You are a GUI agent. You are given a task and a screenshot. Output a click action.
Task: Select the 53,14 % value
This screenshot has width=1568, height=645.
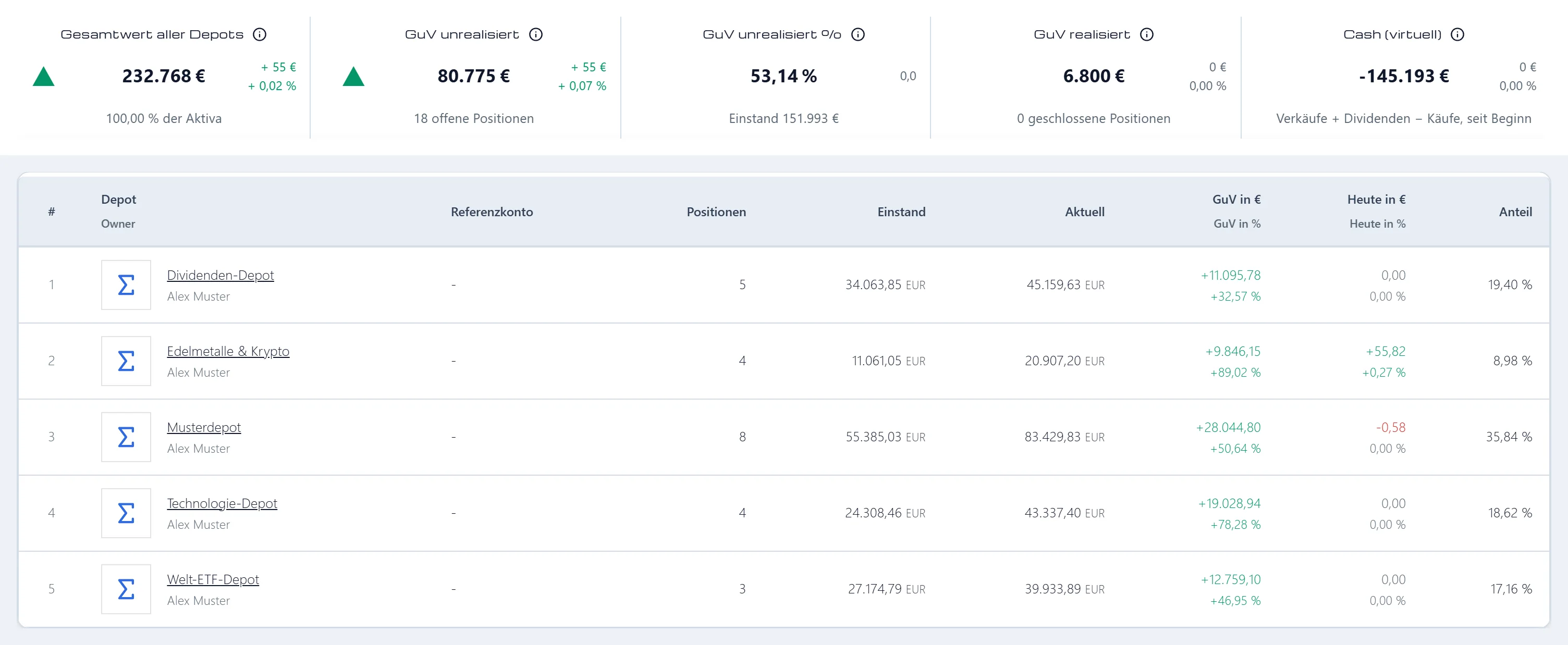(x=783, y=76)
